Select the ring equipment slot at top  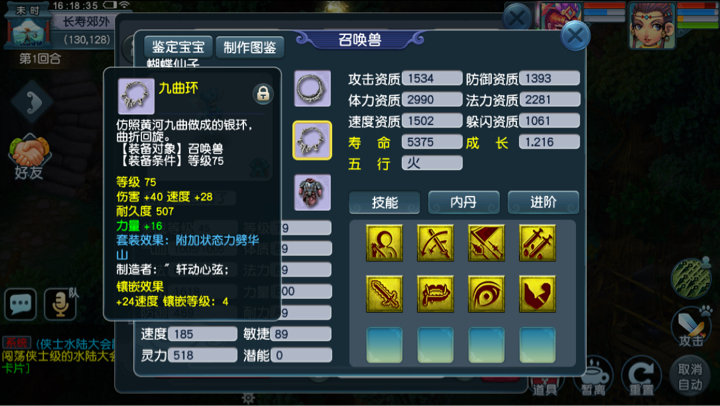coord(312,89)
